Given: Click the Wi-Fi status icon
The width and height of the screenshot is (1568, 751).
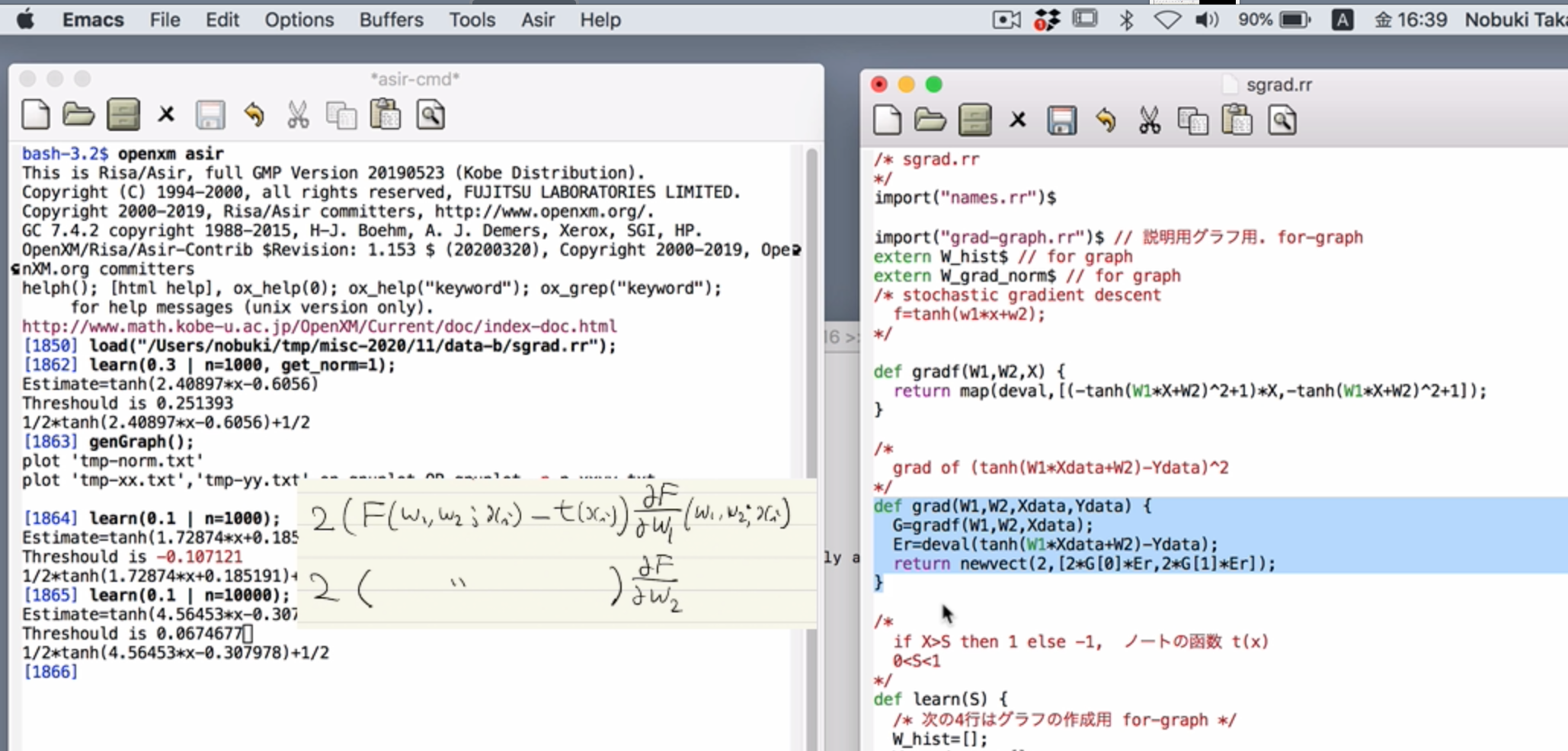Looking at the screenshot, I should coord(1166,20).
